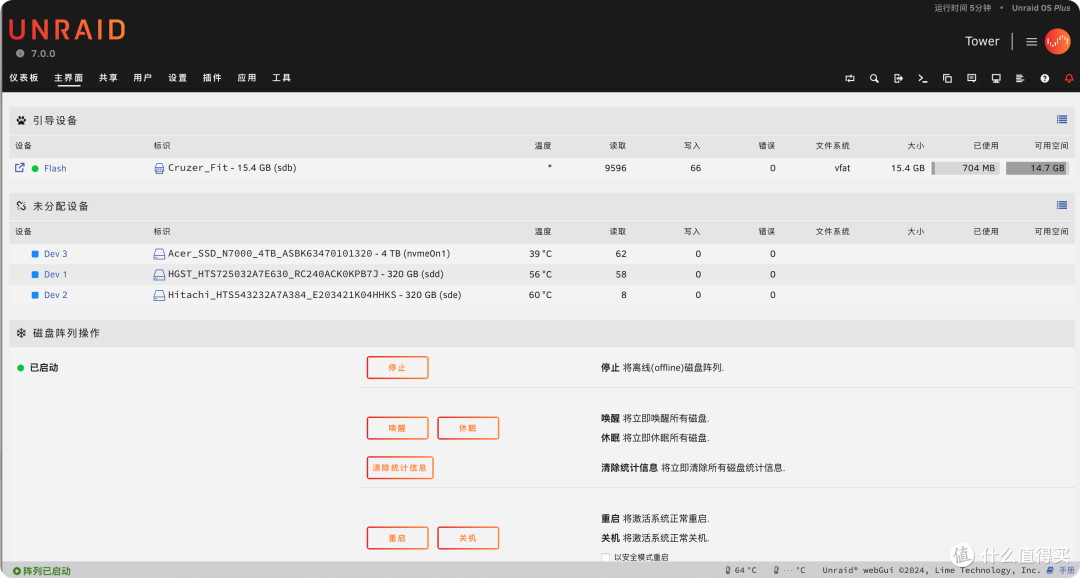Click the vfat file system cell
Screen dimensions: 1080x578
842,168
